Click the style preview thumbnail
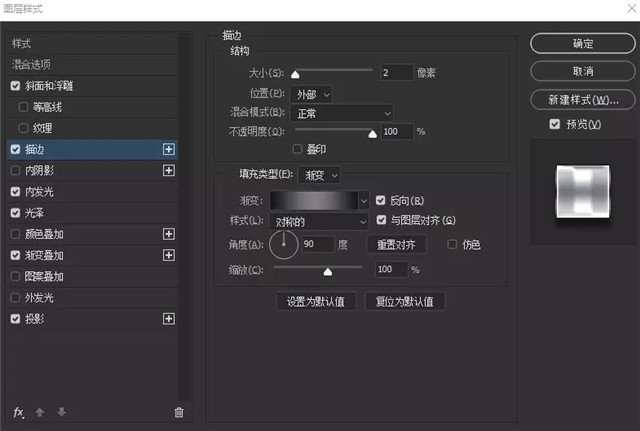This screenshot has height=431, width=640. pos(583,191)
